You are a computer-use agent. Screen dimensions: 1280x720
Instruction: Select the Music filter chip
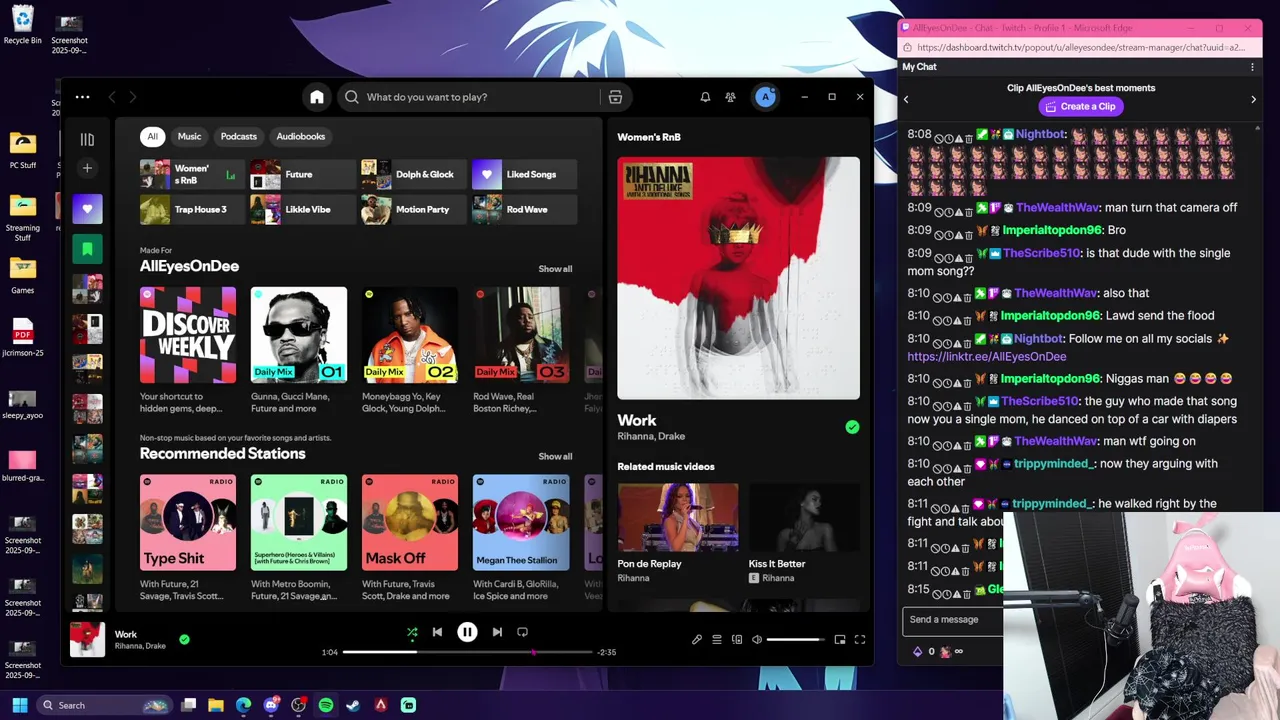point(189,136)
